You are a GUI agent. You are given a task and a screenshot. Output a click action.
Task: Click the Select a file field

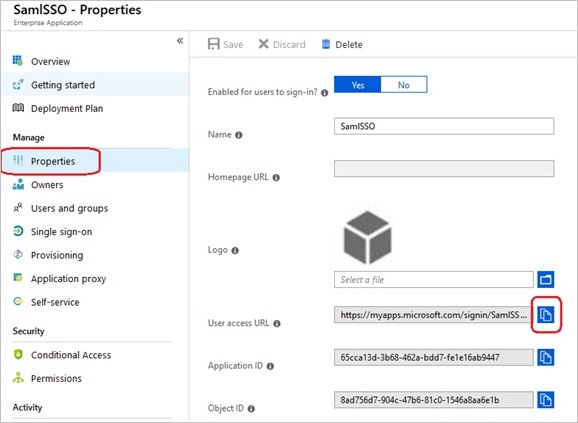coord(434,279)
